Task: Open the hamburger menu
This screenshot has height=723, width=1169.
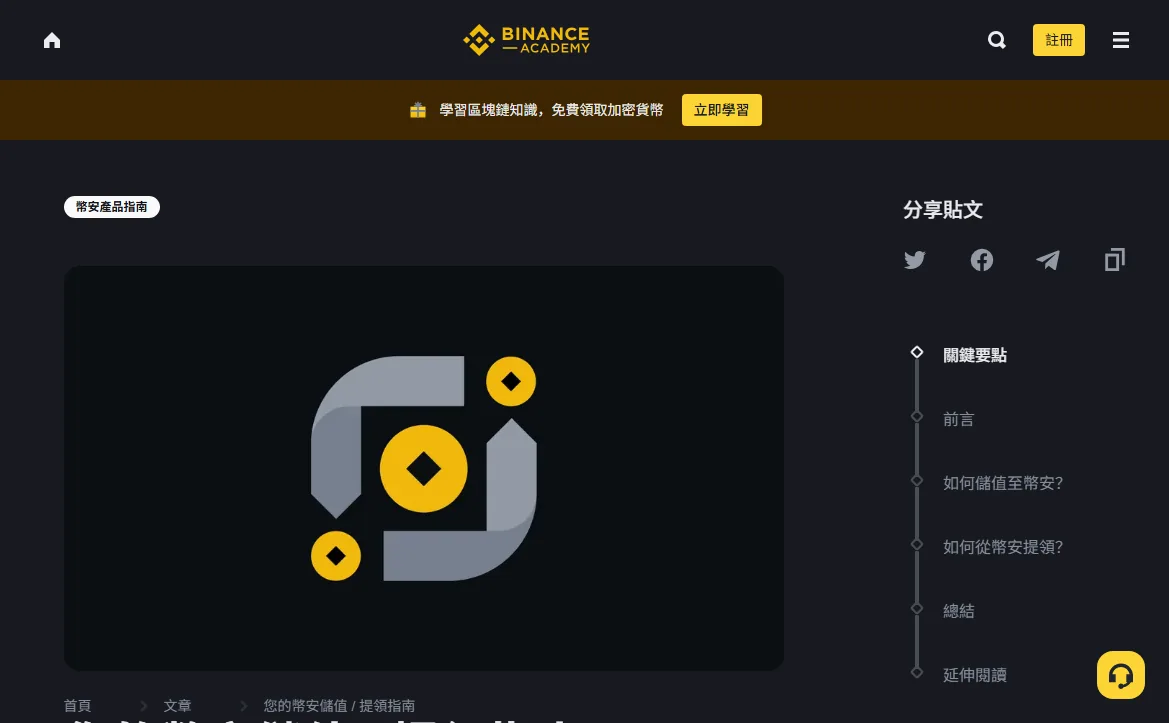Action: 1121,40
